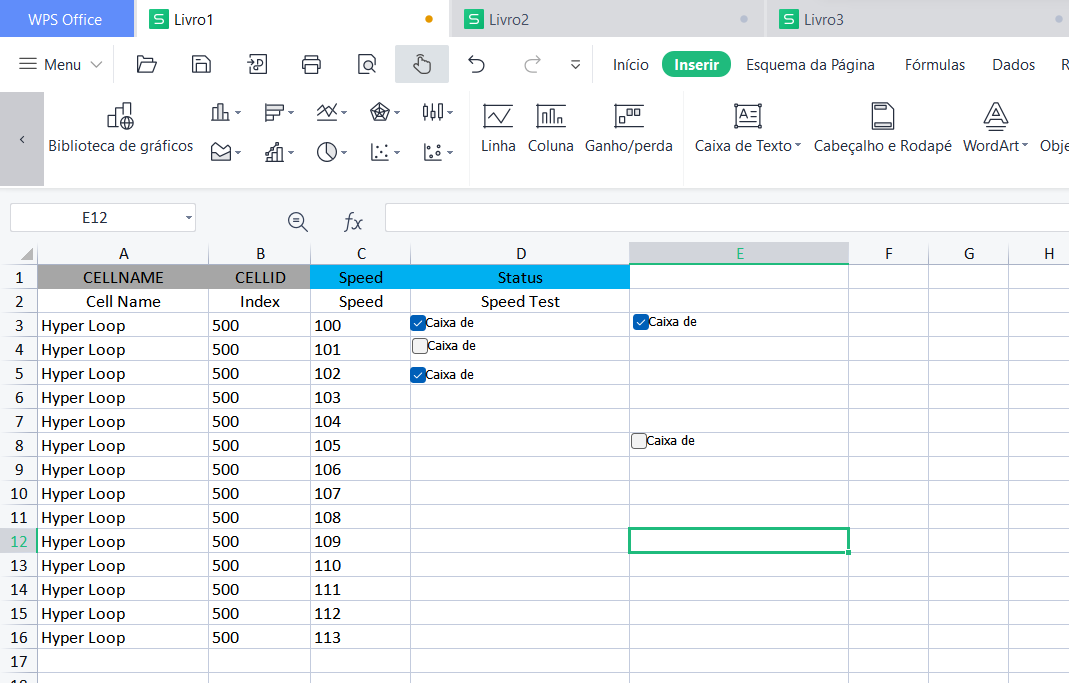Expand the Name Box dropdown
Image resolution: width=1069 pixels, height=683 pixels.
pos(188,218)
